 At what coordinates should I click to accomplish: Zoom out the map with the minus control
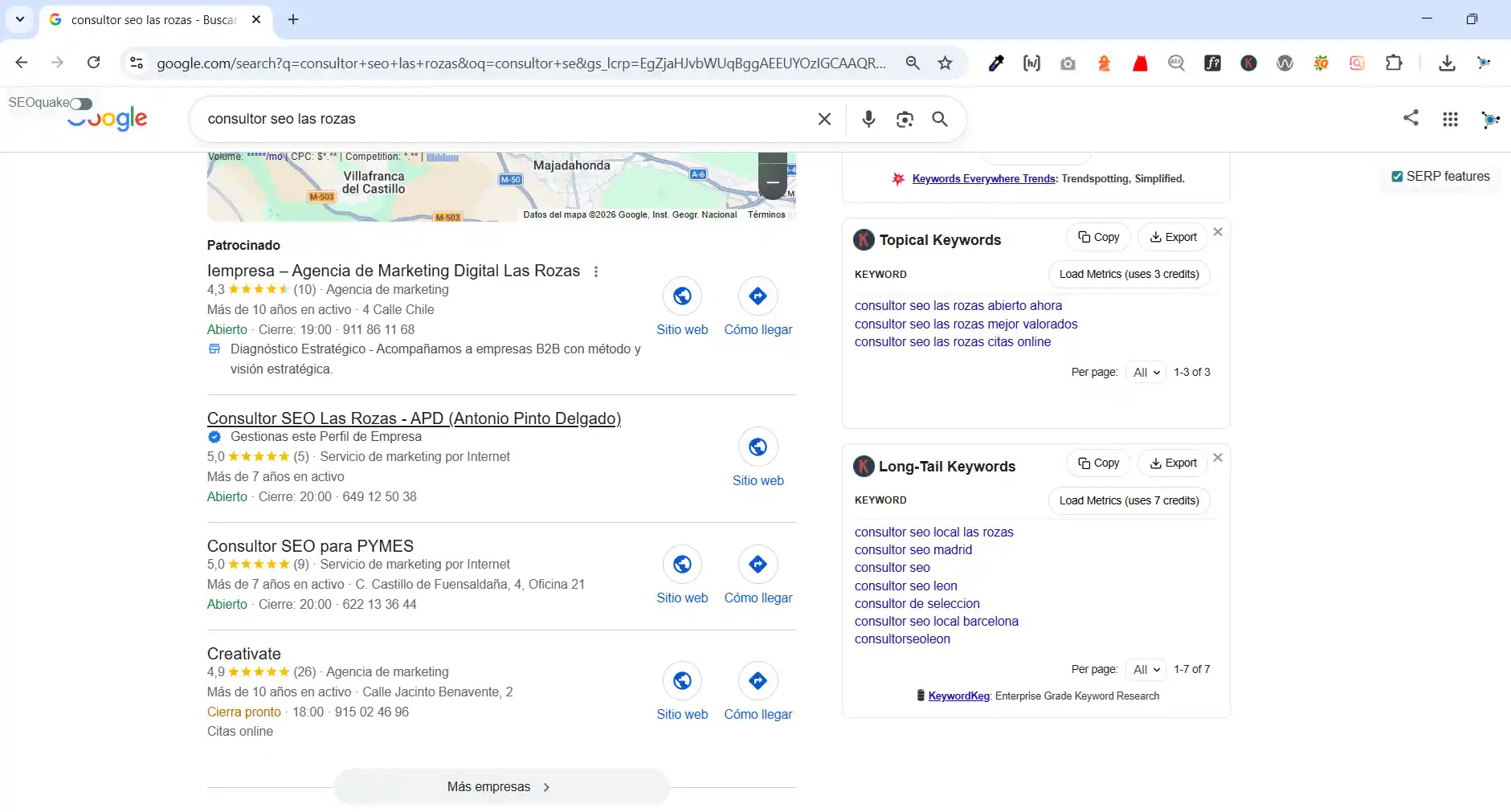point(773,183)
